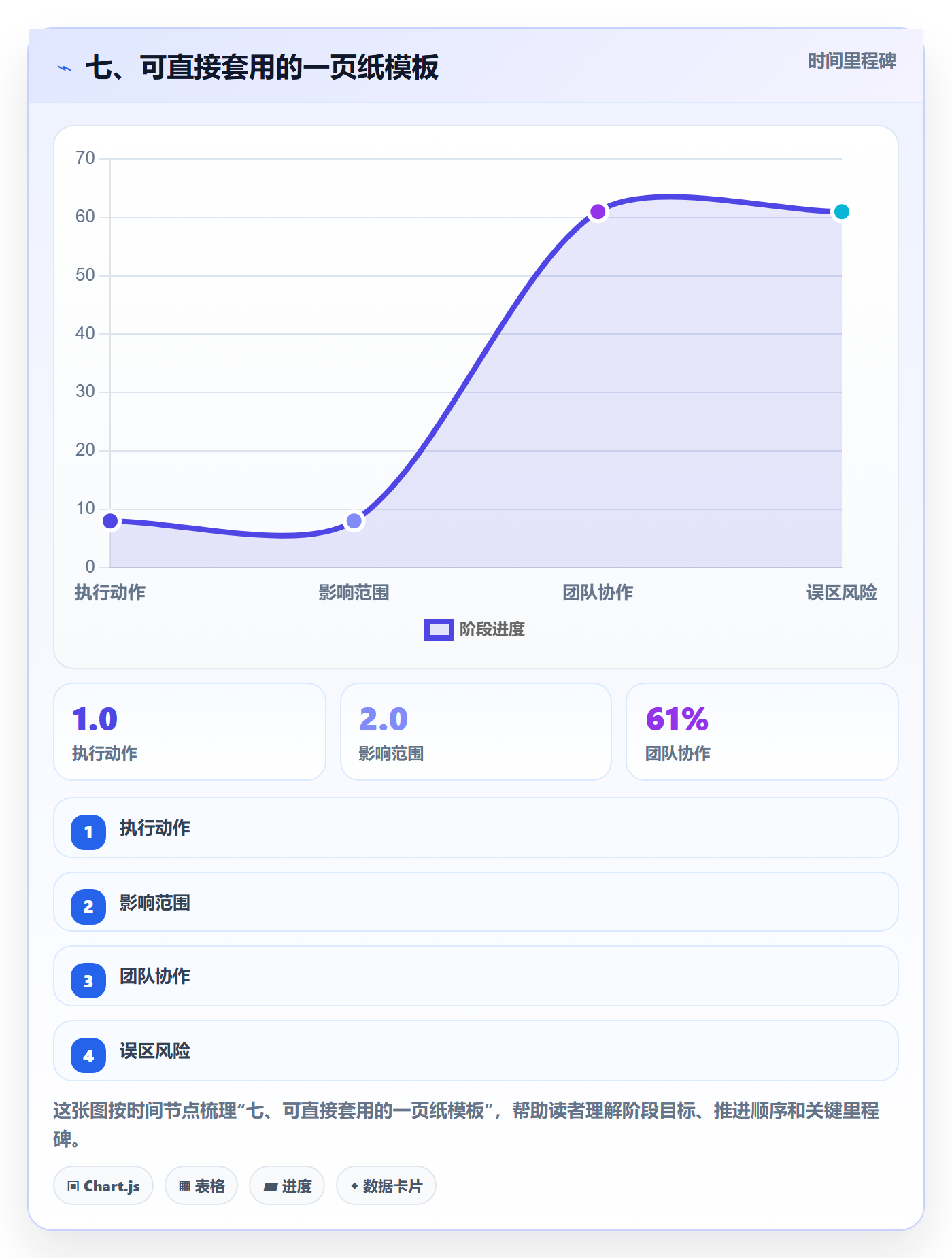
Task: Click the Chart.js chip
Action: [x=103, y=1186]
